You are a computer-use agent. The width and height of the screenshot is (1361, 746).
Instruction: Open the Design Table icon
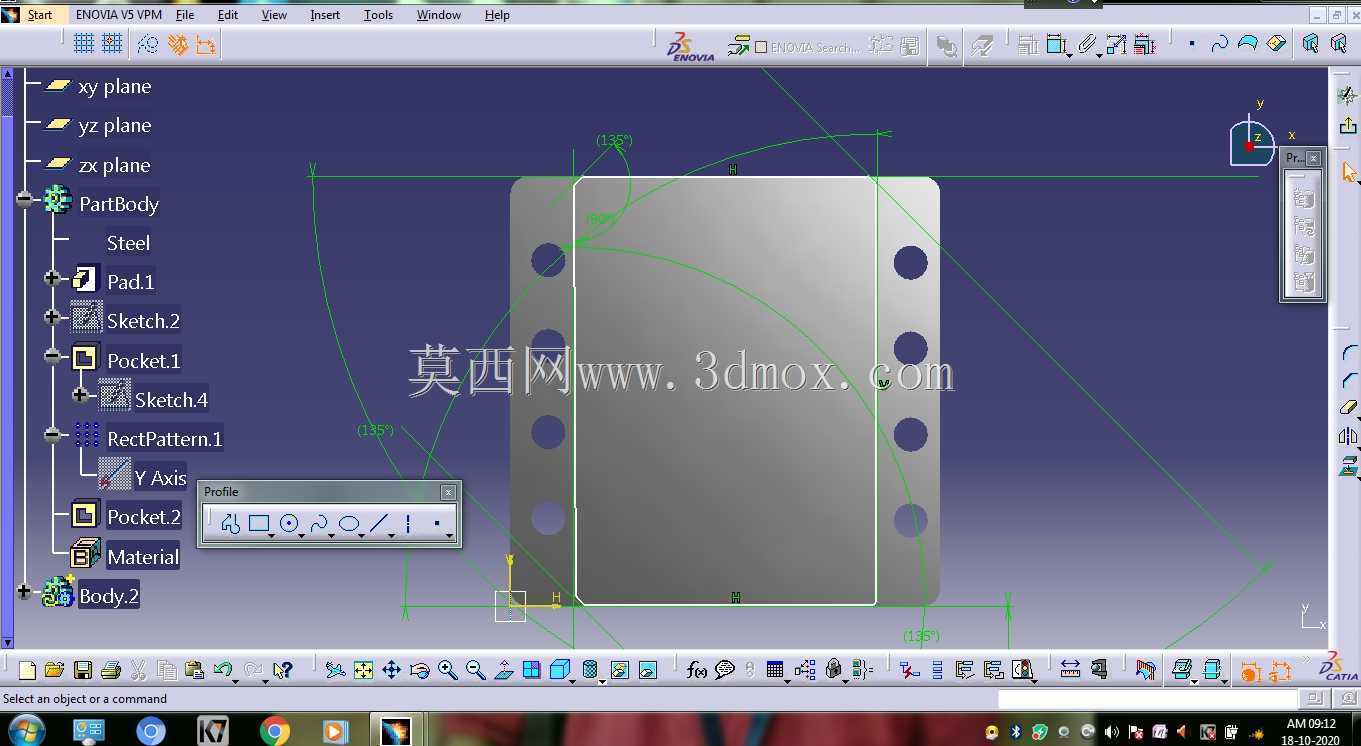[x=775, y=670]
